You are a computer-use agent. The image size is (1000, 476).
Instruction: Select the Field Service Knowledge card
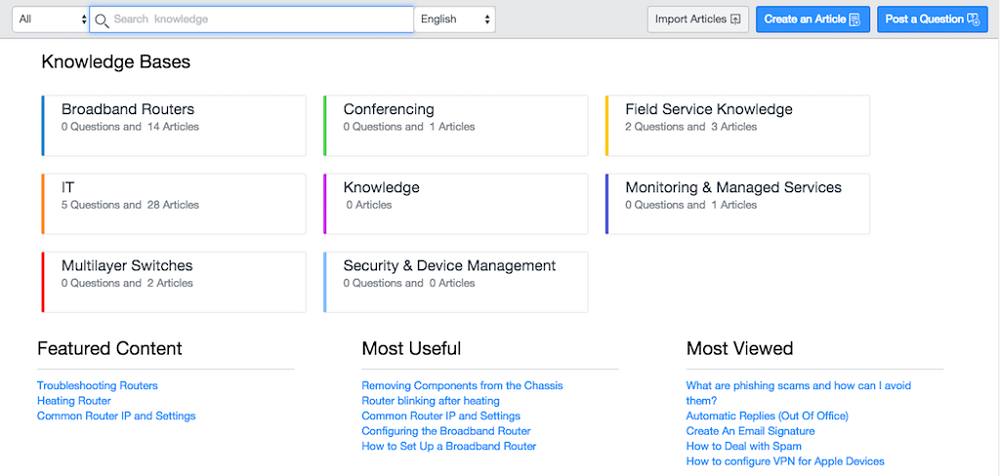pos(737,125)
